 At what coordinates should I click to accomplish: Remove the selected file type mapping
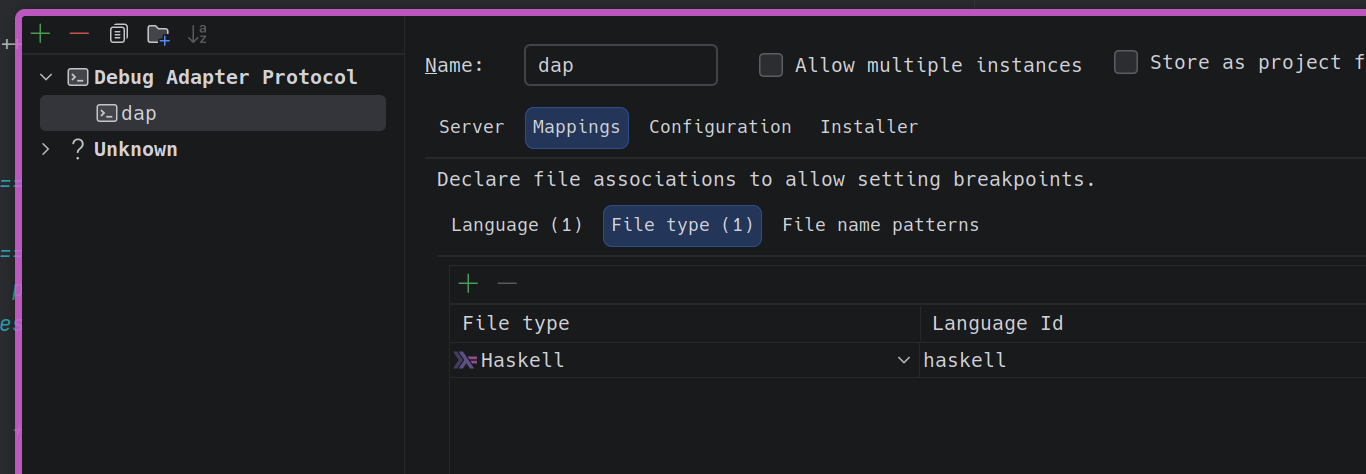[x=507, y=284]
